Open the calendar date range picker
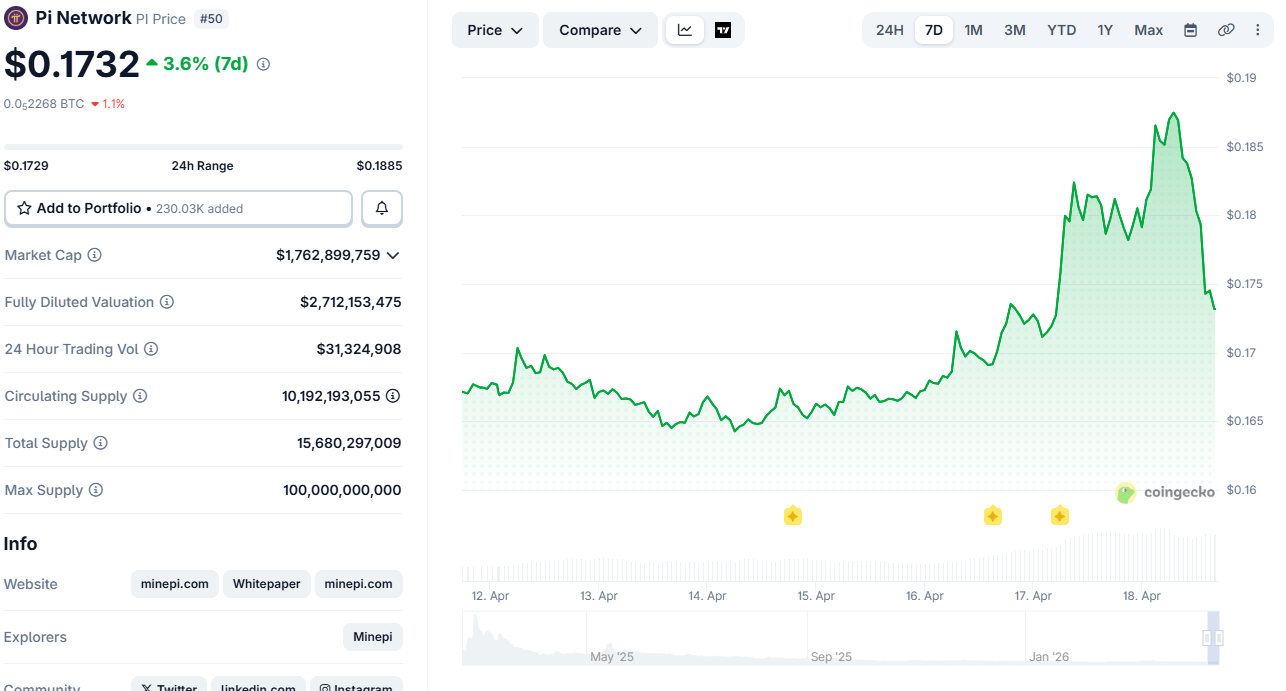The width and height of the screenshot is (1286, 691). pyautogui.click(x=1190, y=30)
